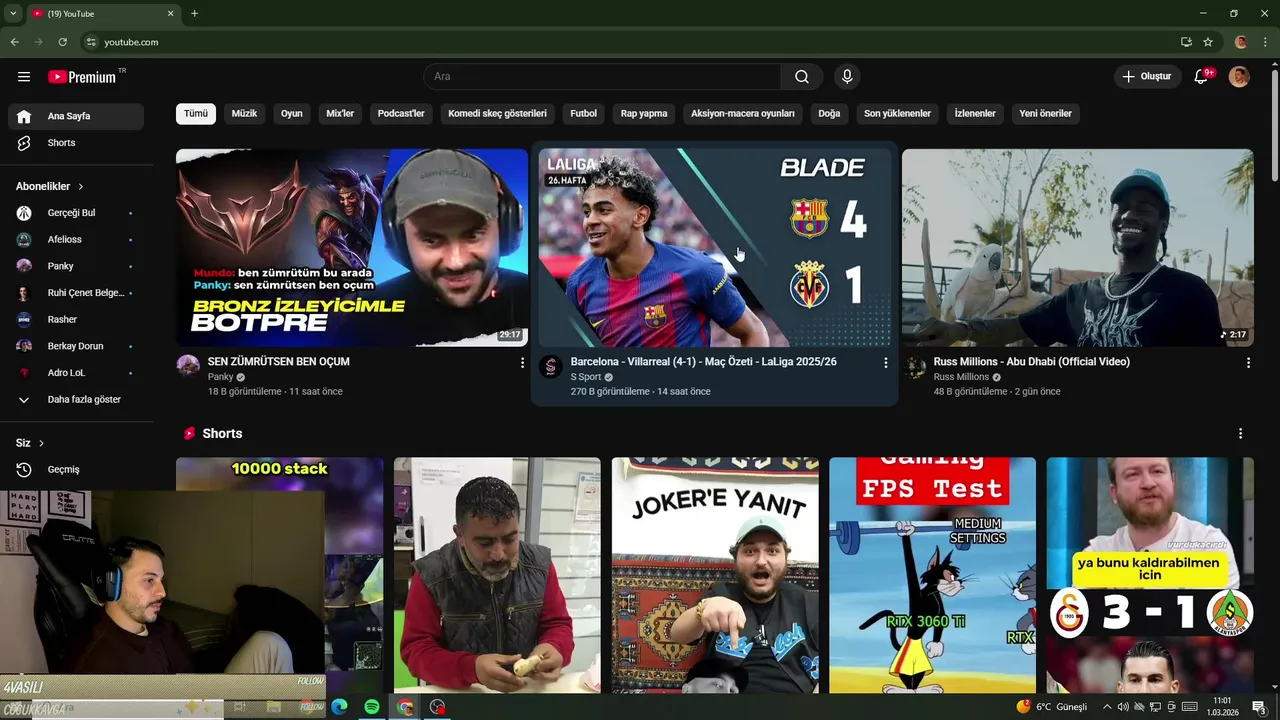1280x720 pixels.
Task: Open the notifications bell
Action: 1202,77
